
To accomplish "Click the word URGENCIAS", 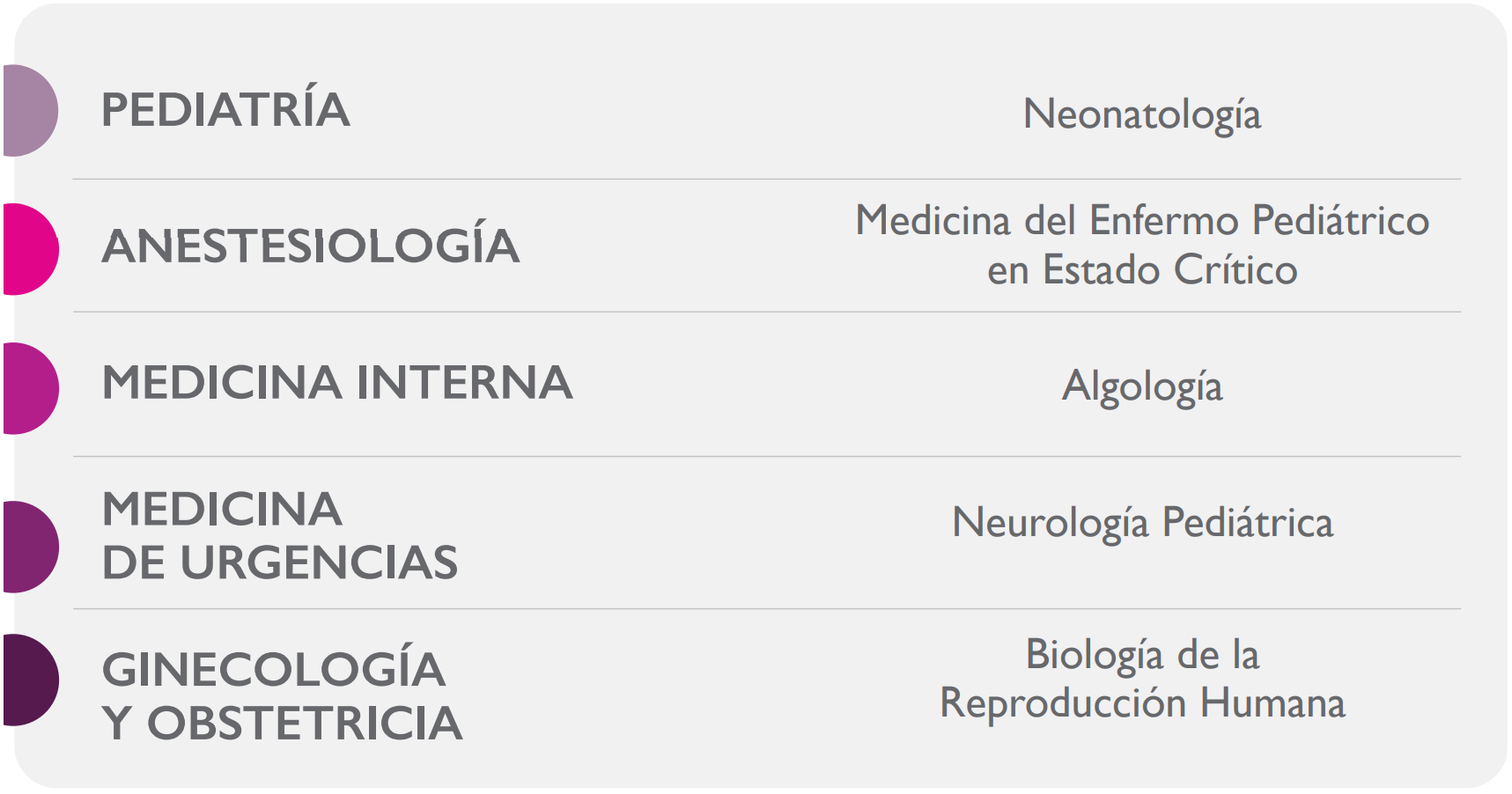I will (x=319, y=562).
